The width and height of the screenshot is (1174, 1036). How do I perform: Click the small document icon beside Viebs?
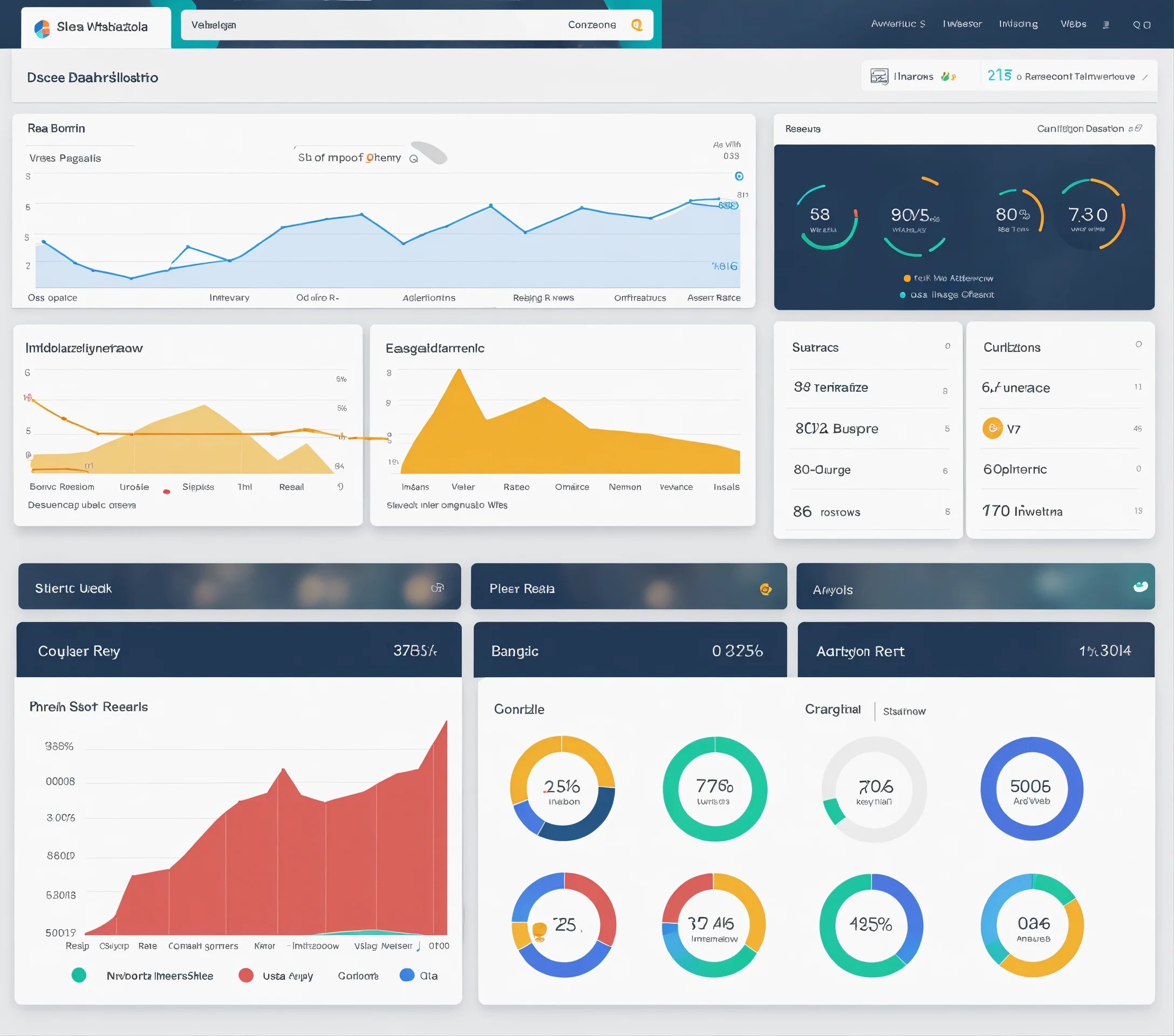coord(1105,25)
